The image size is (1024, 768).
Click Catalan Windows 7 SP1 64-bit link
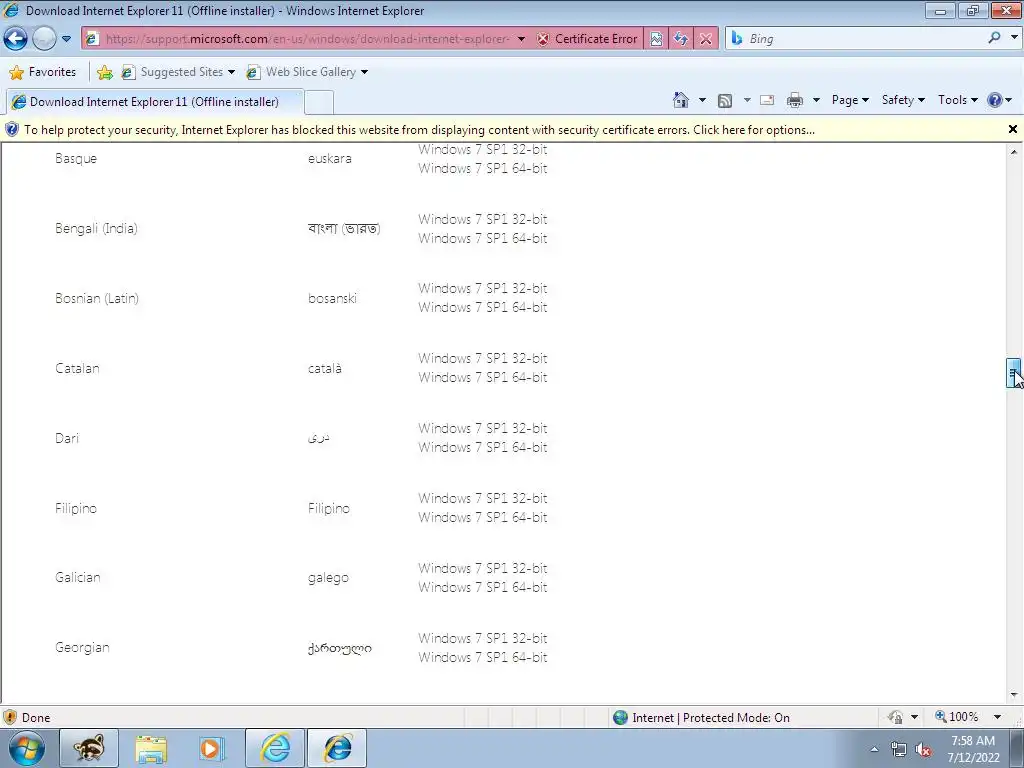(x=483, y=377)
